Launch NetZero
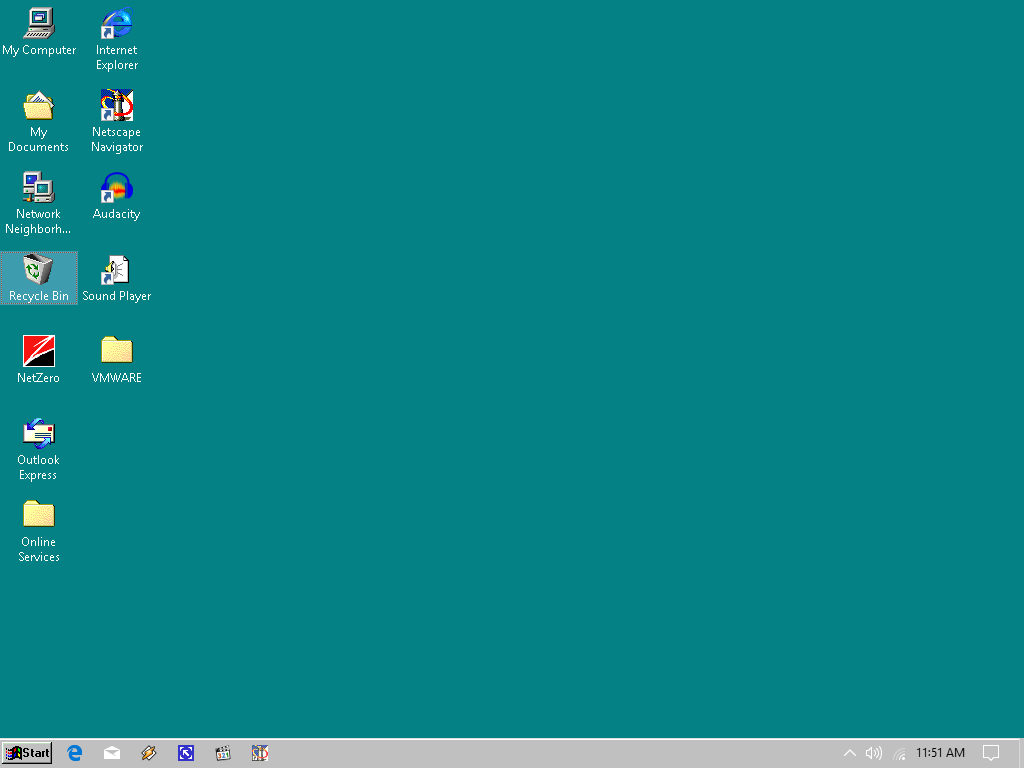Viewport: 1024px width, 768px height. (x=38, y=350)
